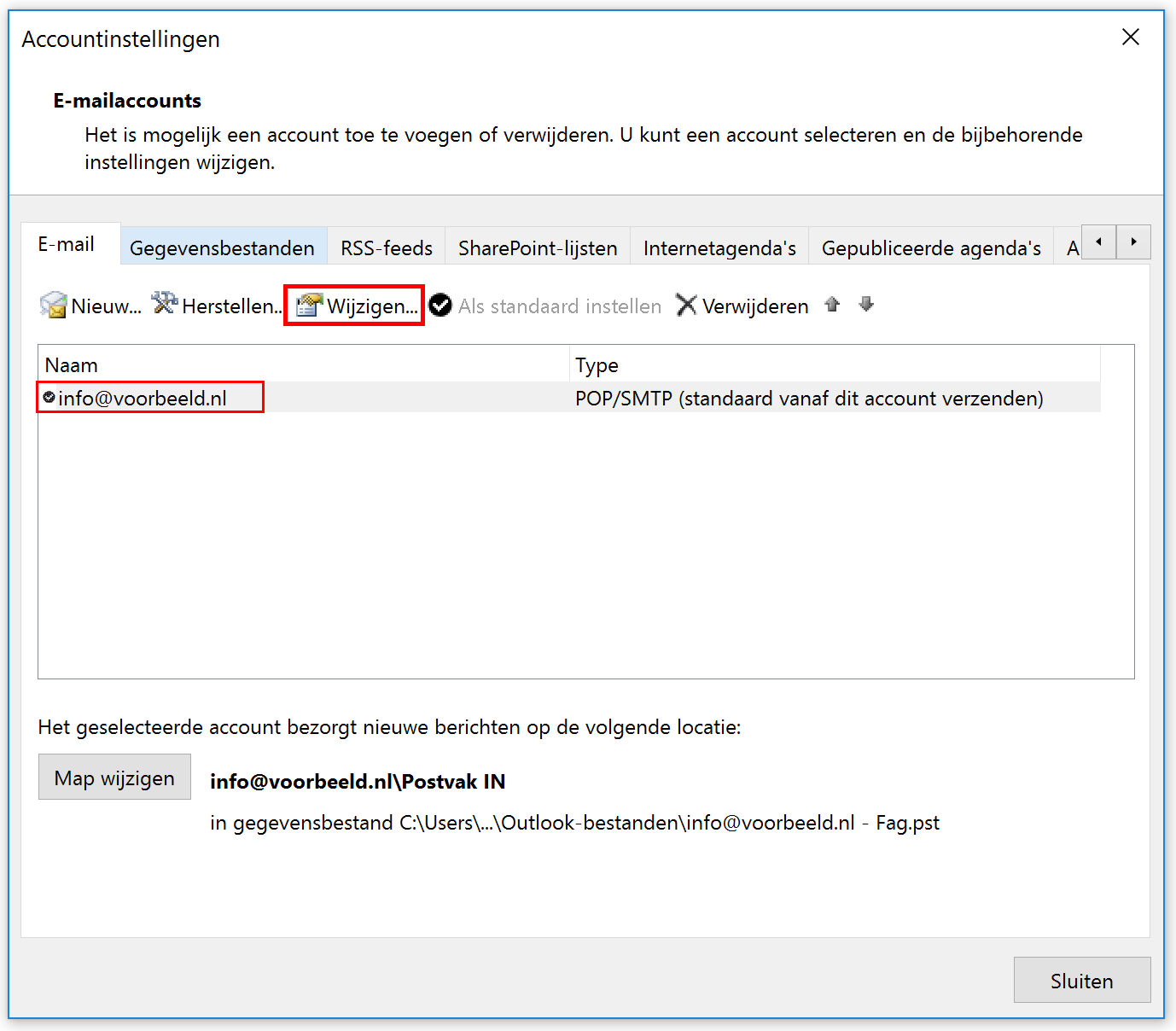The height and width of the screenshot is (1031, 1176).
Task: Open the RSS-feeds tab
Action: tap(386, 248)
